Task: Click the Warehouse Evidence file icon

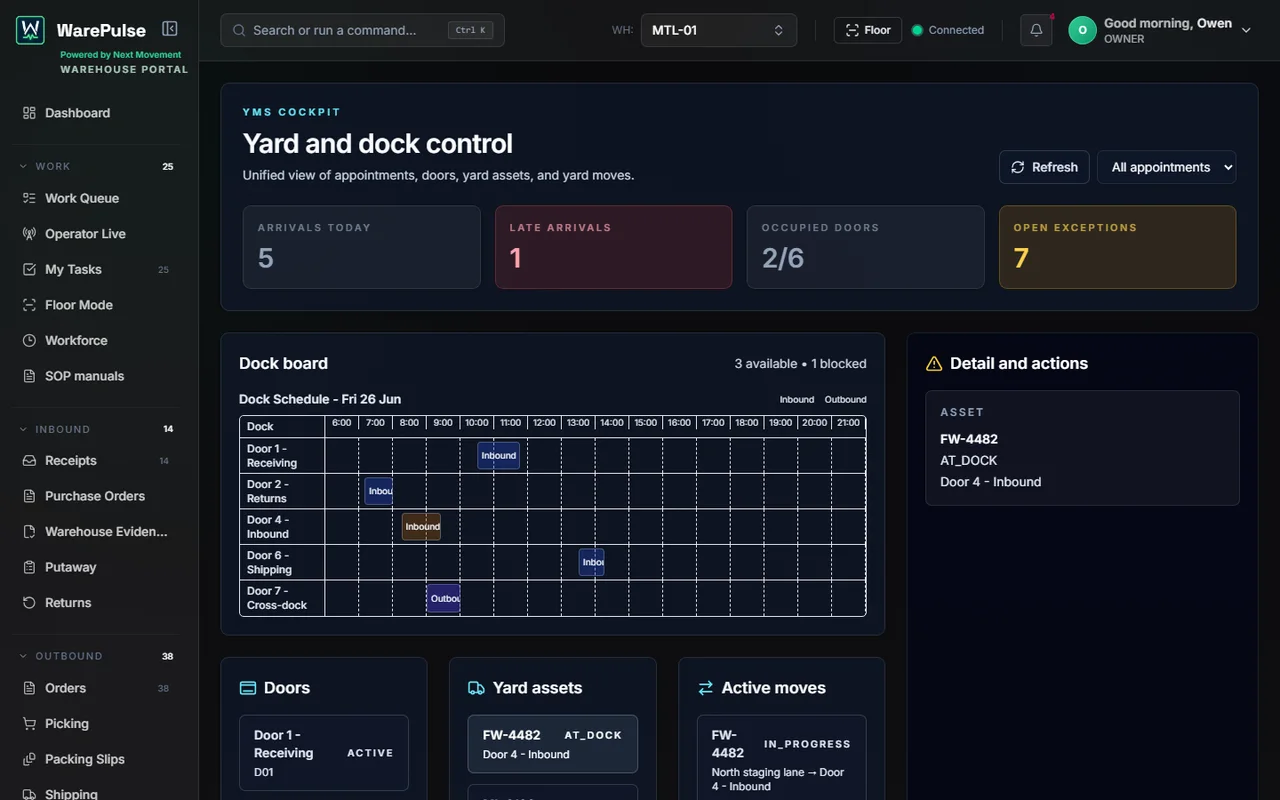Action: pyautogui.click(x=29, y=532)
